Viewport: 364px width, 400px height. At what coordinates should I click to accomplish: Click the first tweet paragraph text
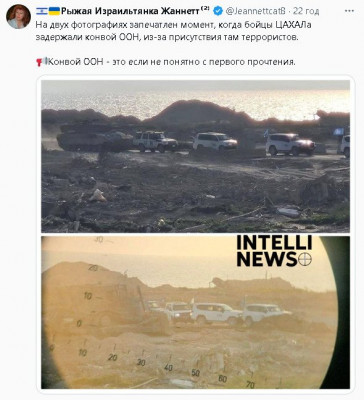tap(173, 31)
